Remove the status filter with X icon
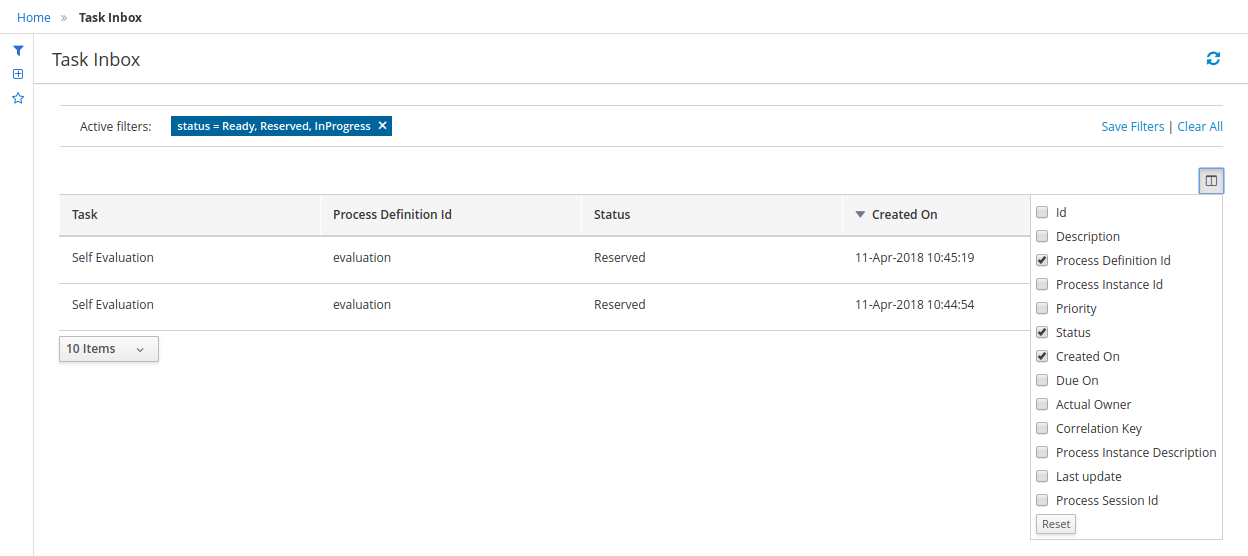 [x=382, y=126]
